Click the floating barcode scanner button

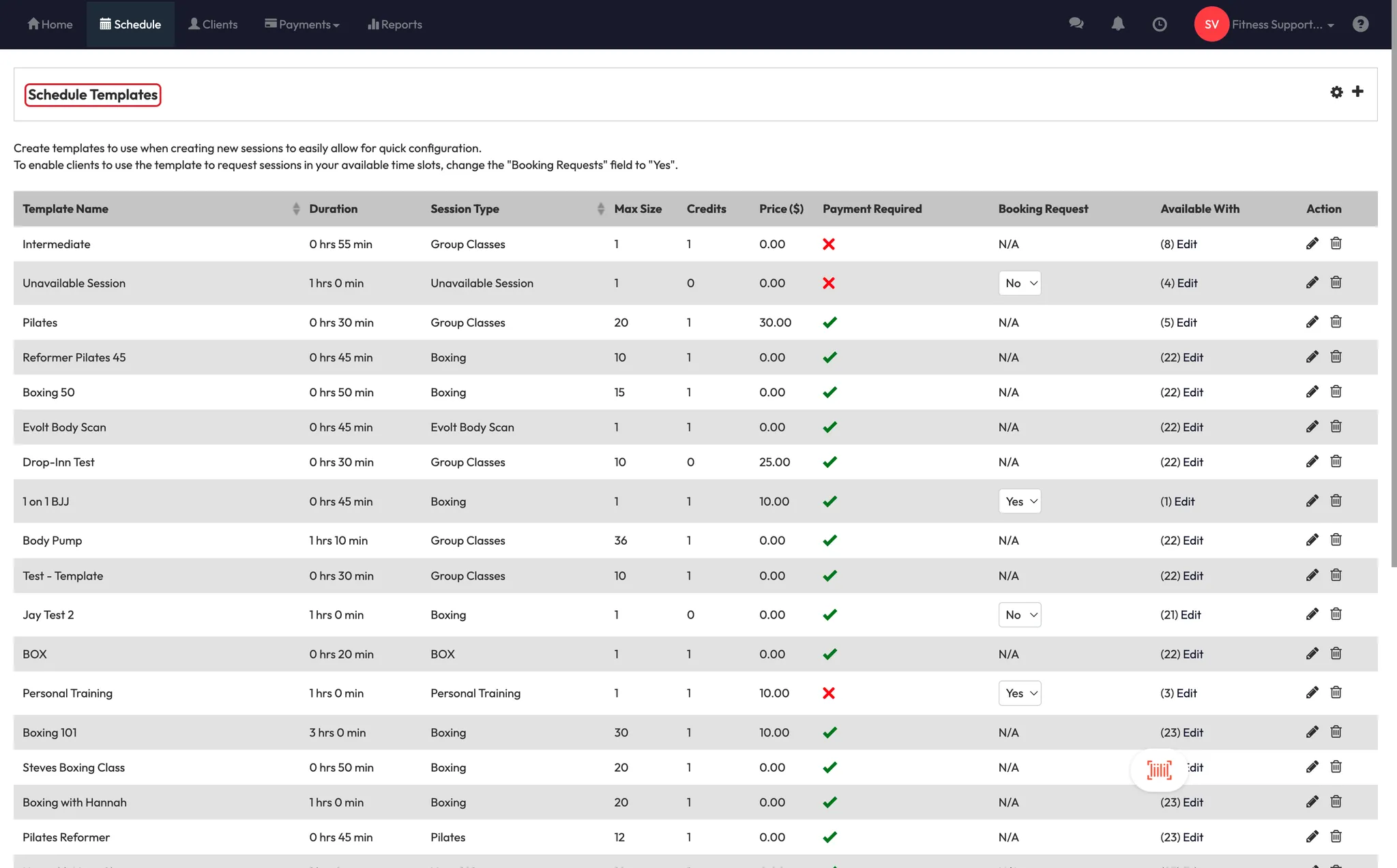pos(1159,770)
